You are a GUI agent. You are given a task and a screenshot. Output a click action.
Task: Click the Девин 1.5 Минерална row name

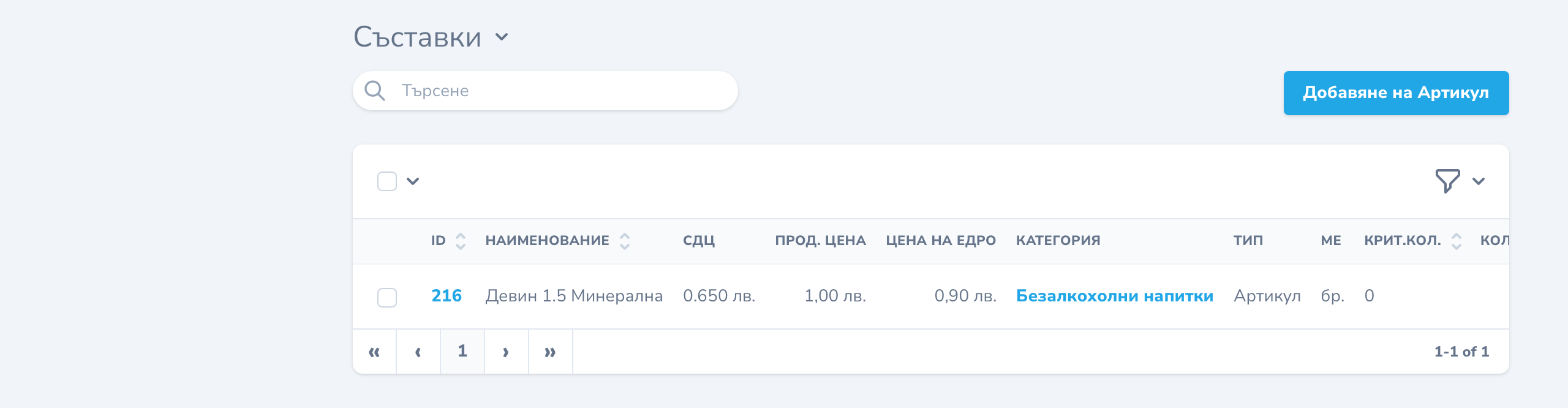(574, 296)
